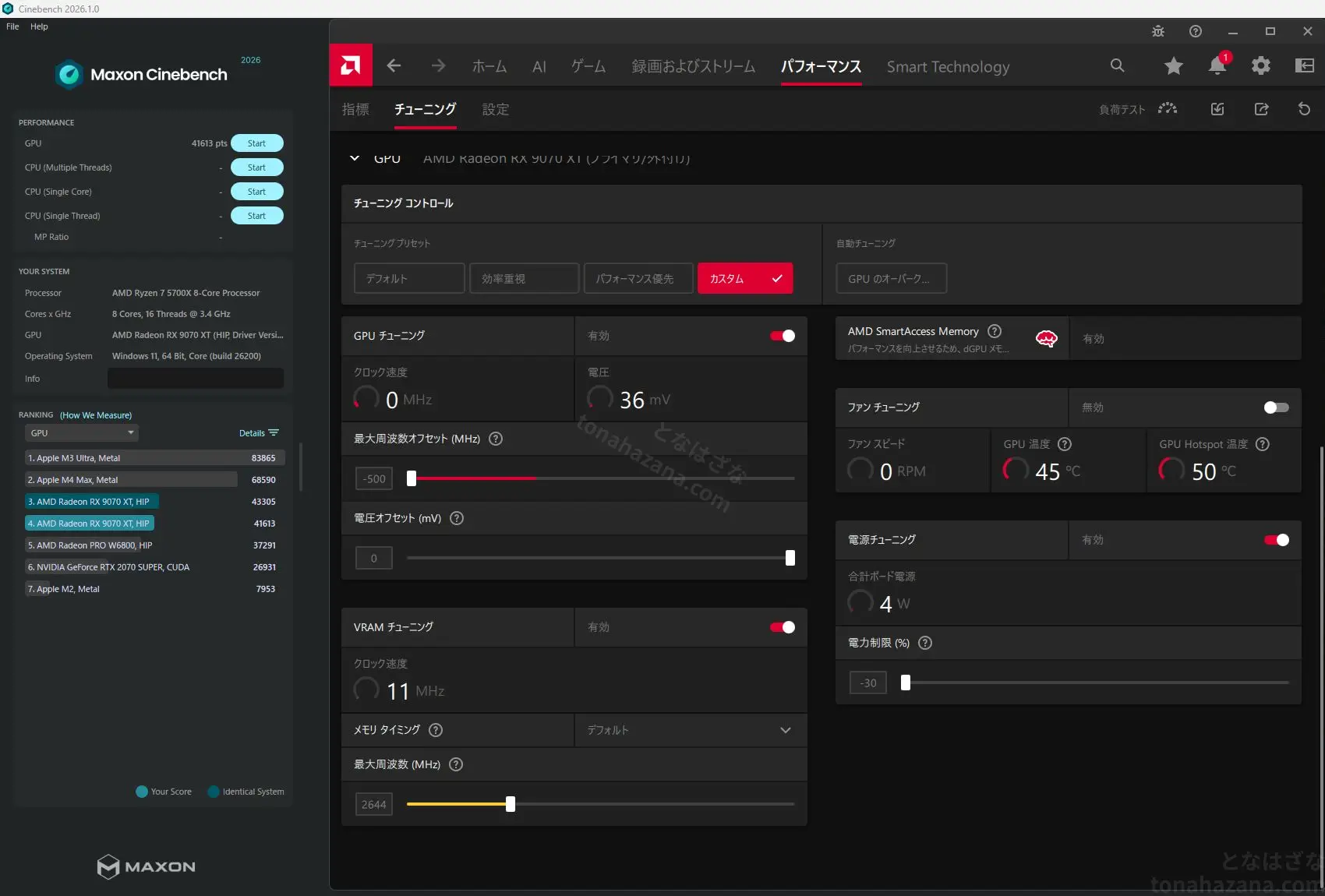Click the load profile icon
This screenshot has height=896, width=1325.
coord(1217,109)
